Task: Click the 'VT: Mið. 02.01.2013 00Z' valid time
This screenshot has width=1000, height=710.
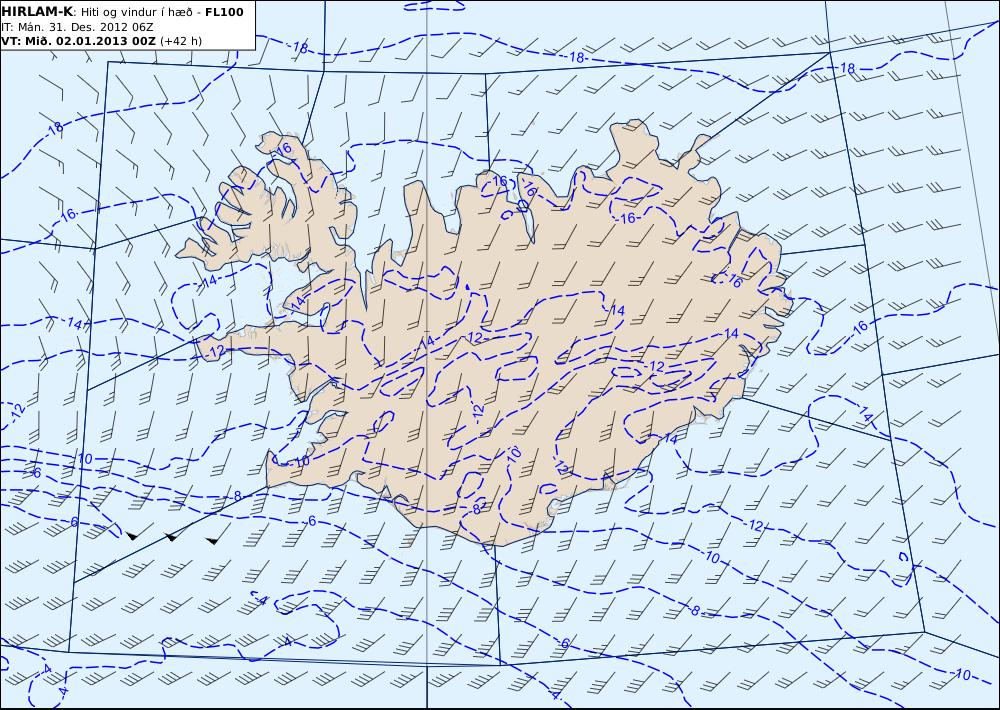Action: coord(78,41)
